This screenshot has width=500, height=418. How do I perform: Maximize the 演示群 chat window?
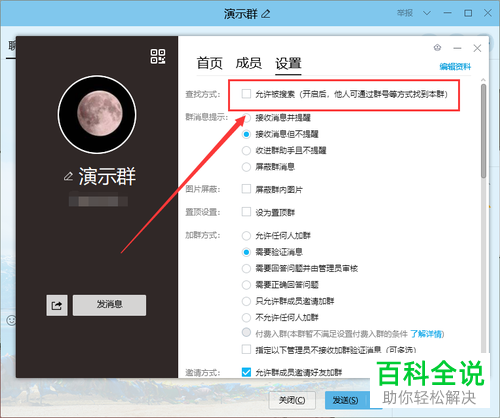point(468,13)
